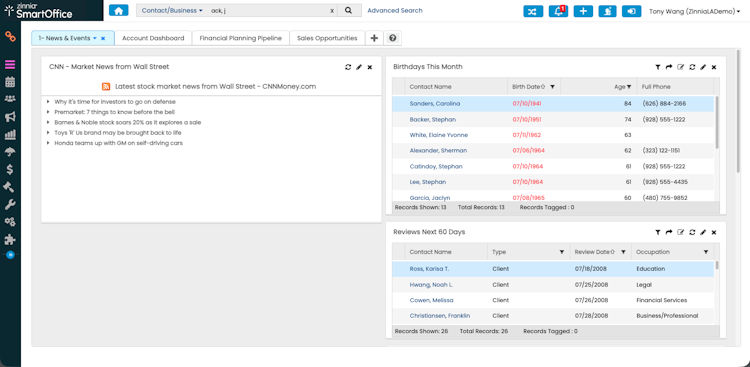Open the Contact/Business search type dropdown

click(x=172, y=11)
